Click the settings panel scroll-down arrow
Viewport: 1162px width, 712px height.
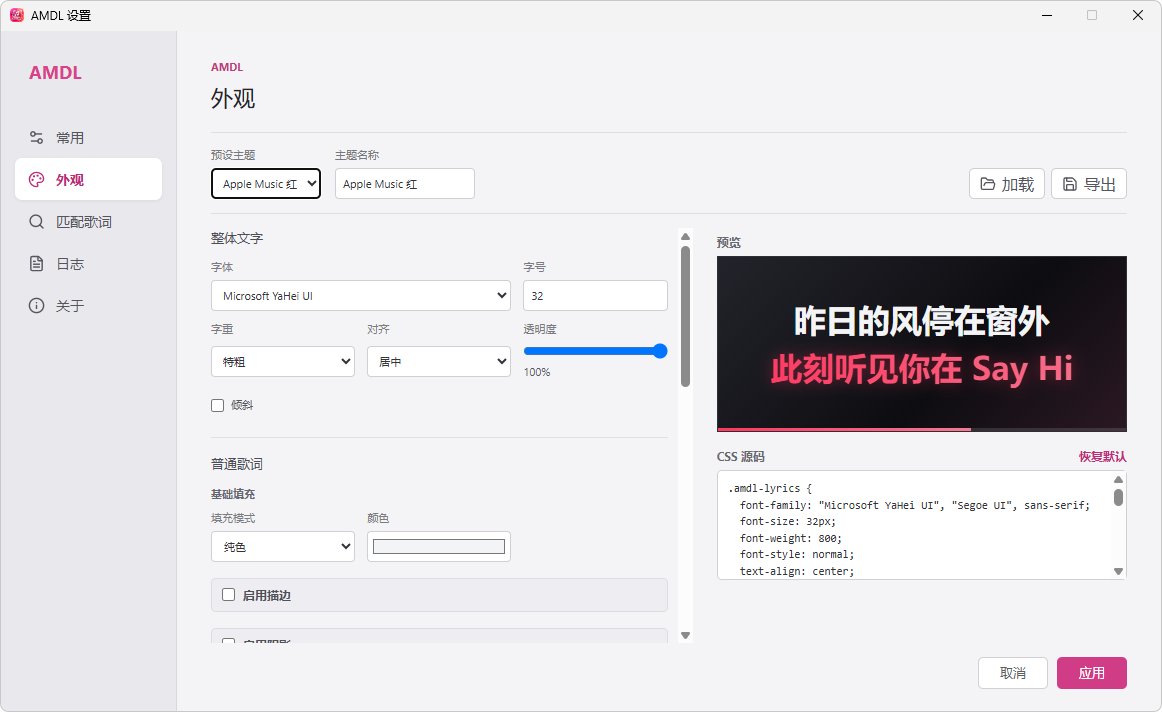[x=685, y=635]
